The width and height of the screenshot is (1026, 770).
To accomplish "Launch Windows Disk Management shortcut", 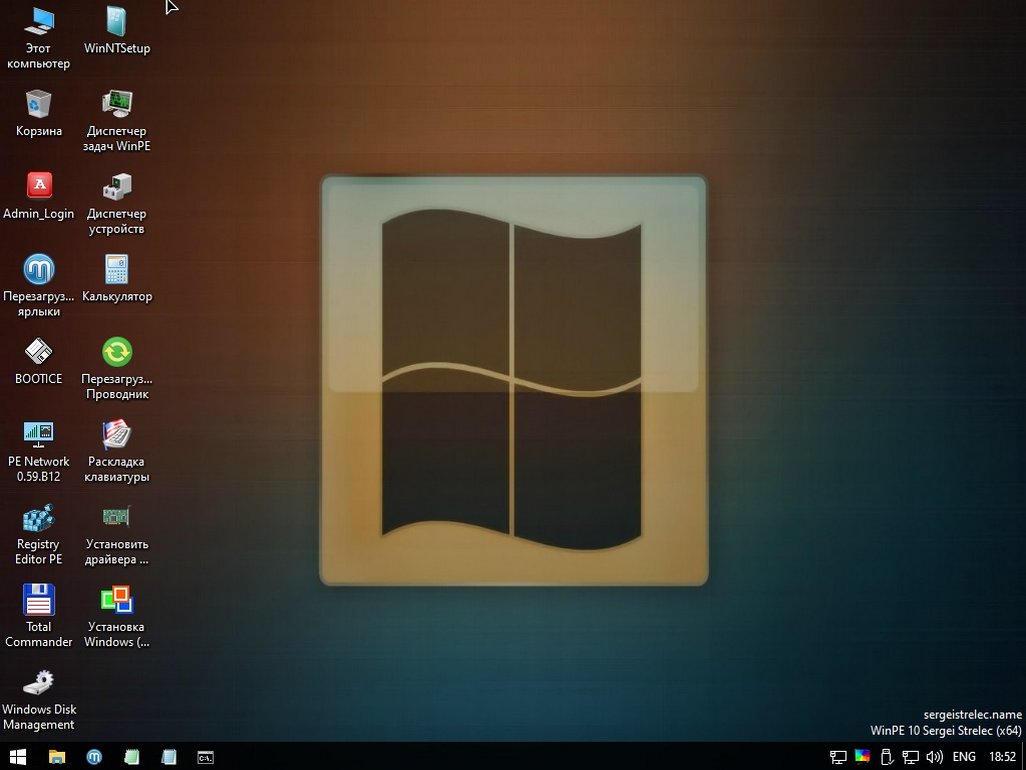I will pyautogui.click(x=39, y=683).
